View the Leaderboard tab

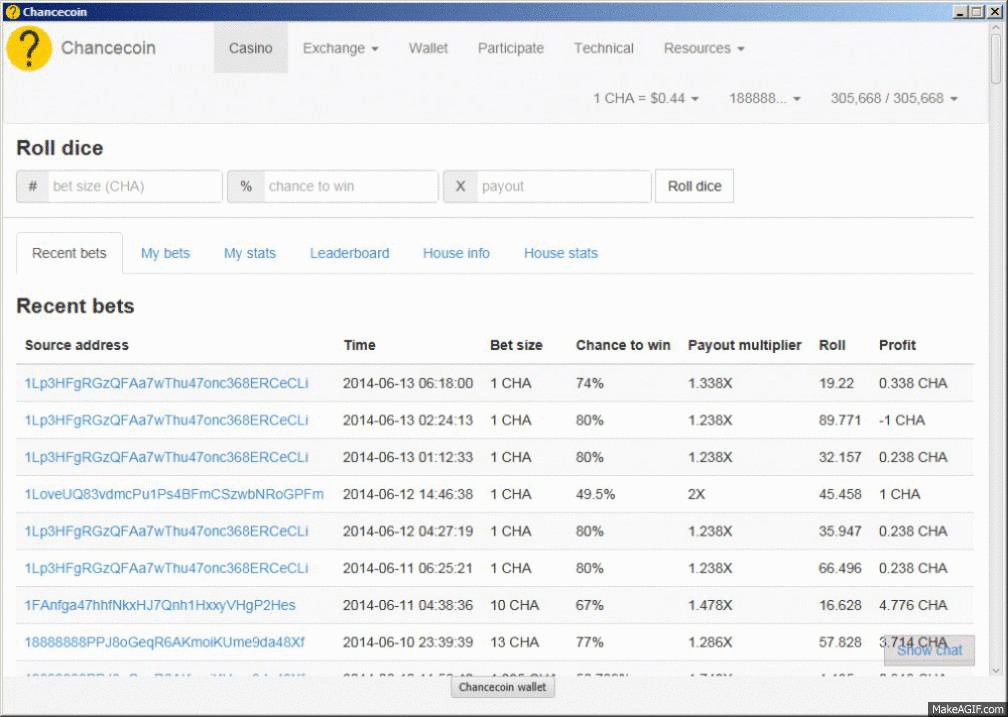click(x=350, y=253)
